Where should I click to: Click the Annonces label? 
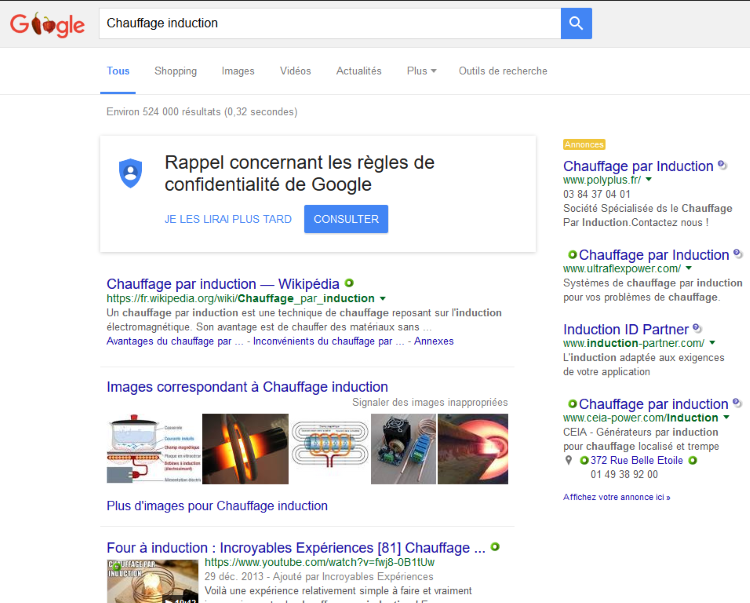coord(584,144)
